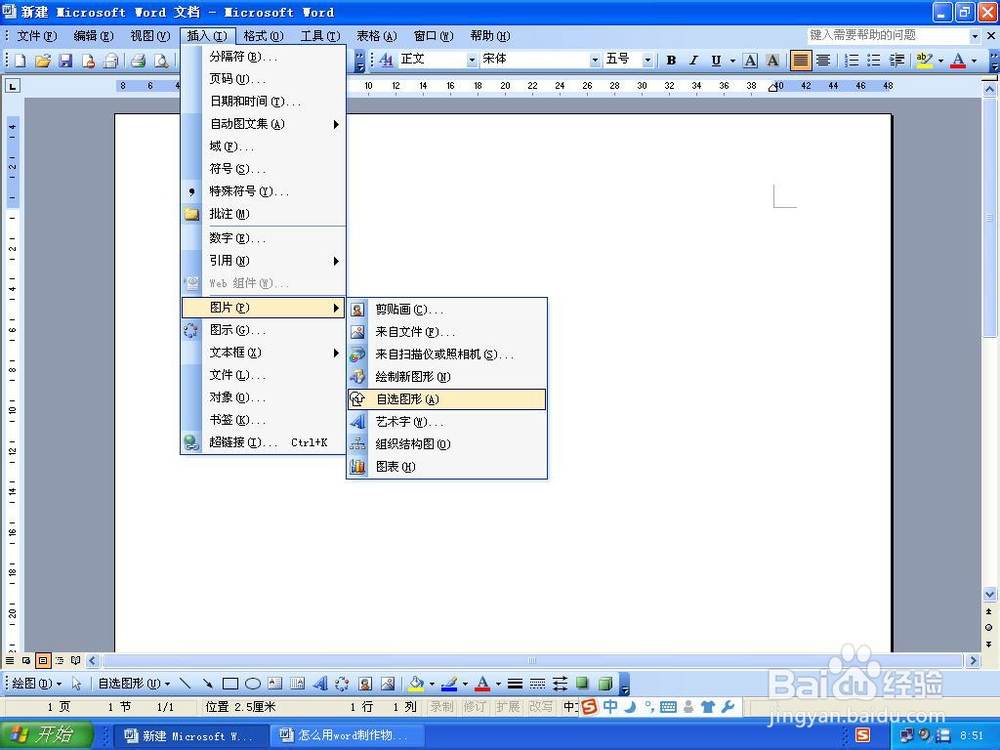This screenshot has height=750, width=1000.
Task: Toggle numbered list formatting
Action: 851,60
